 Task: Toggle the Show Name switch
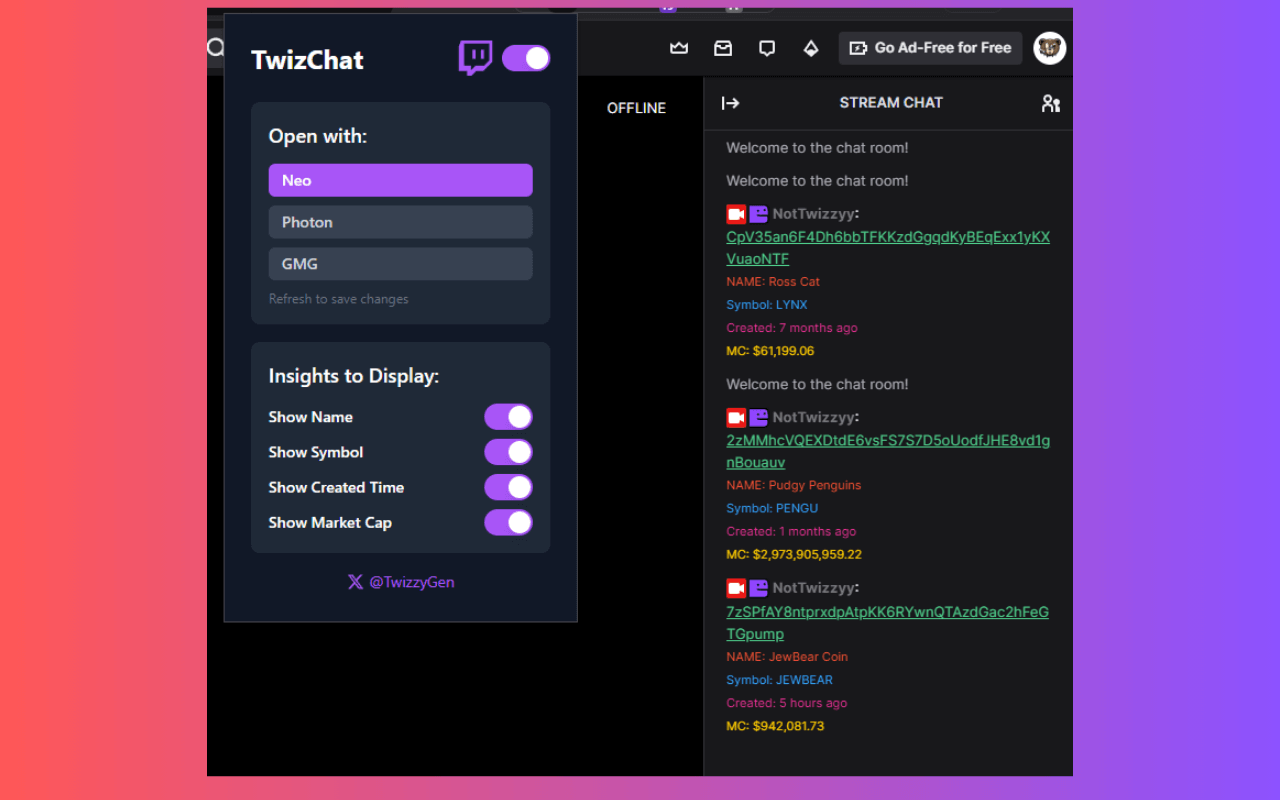(x=508, y=417)
